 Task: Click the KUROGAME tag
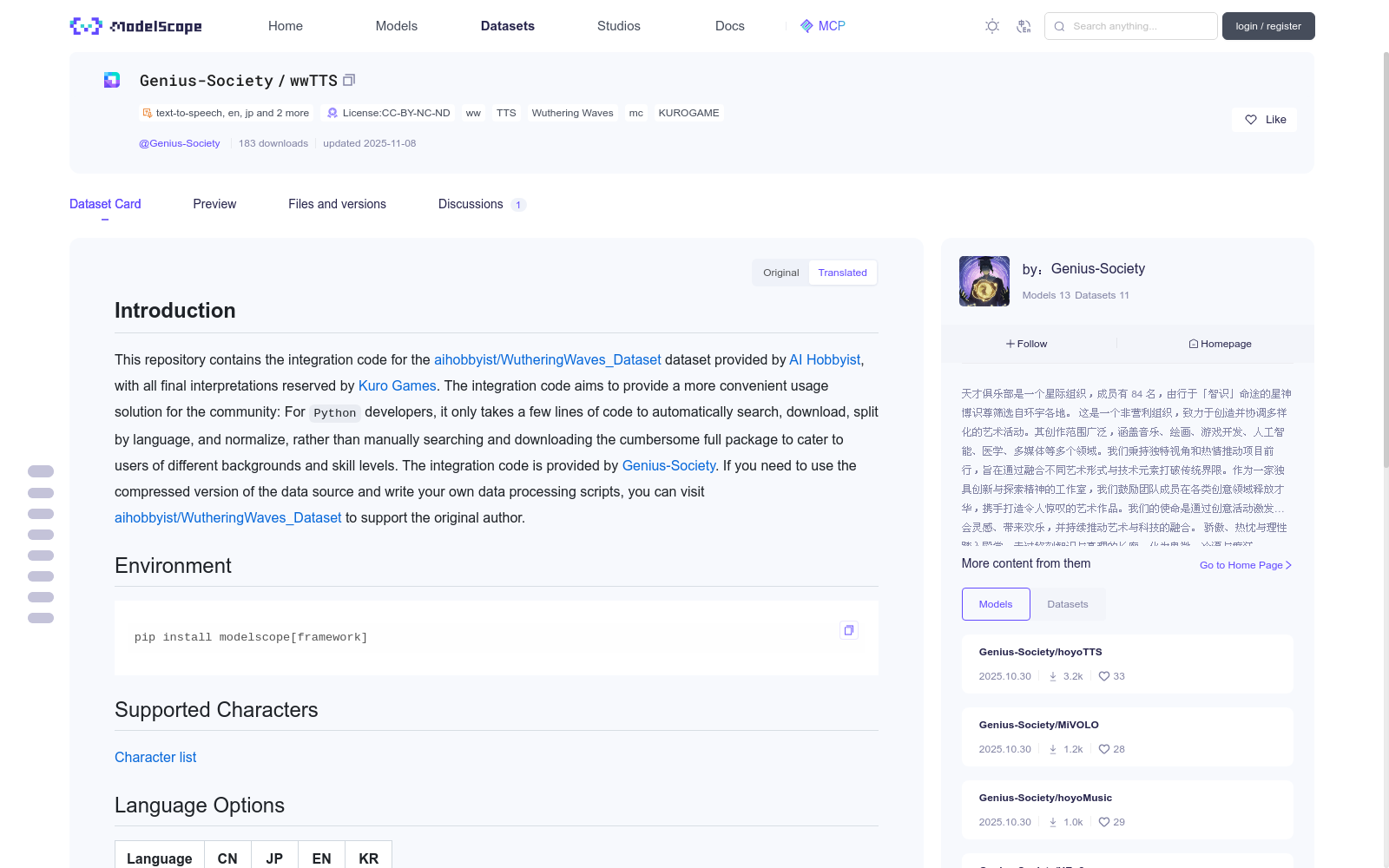tap(688, 113)
